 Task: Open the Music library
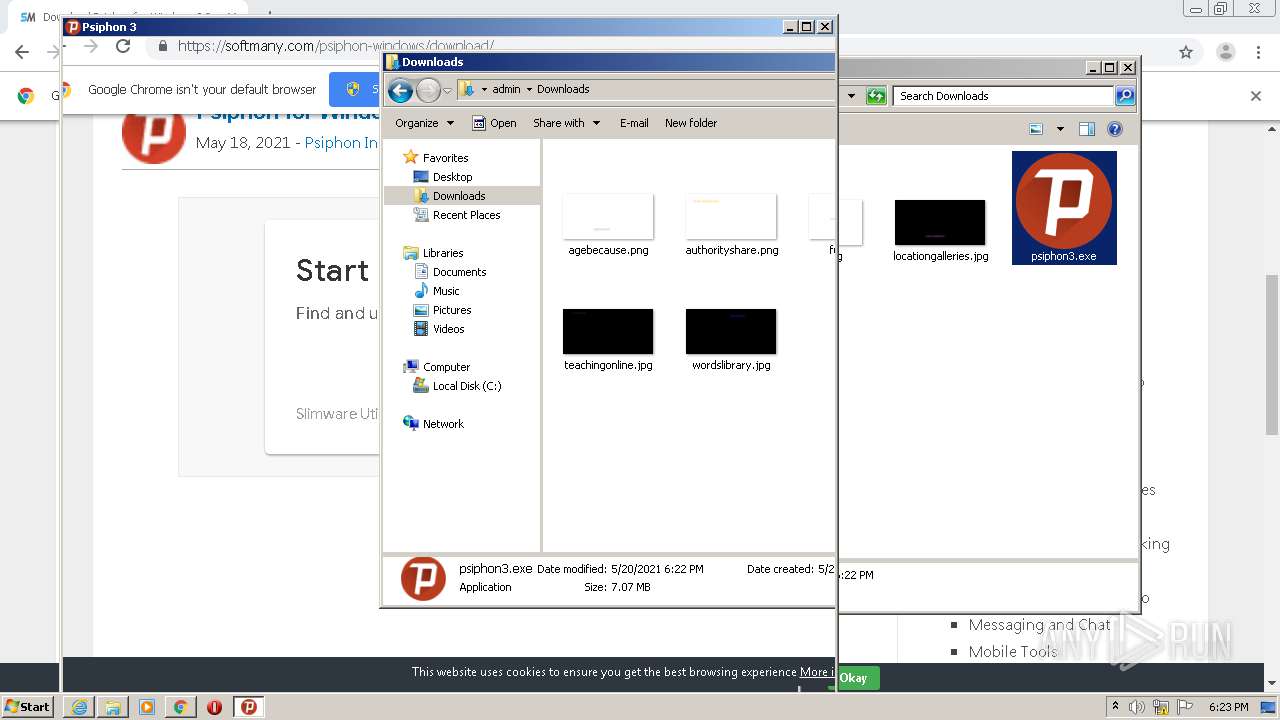tap(446, 291)
